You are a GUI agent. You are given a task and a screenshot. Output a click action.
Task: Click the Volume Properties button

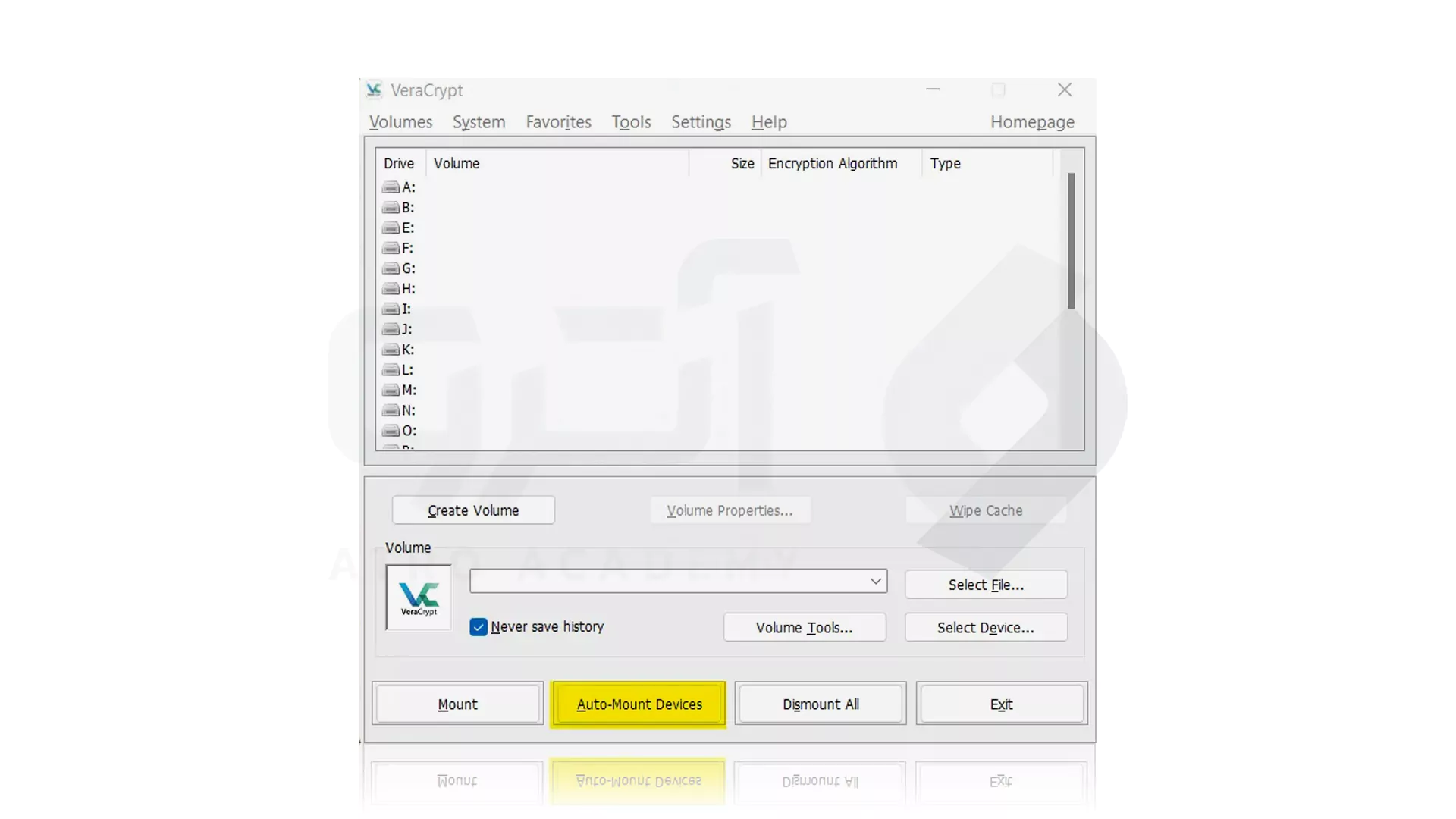coord(730,510)
